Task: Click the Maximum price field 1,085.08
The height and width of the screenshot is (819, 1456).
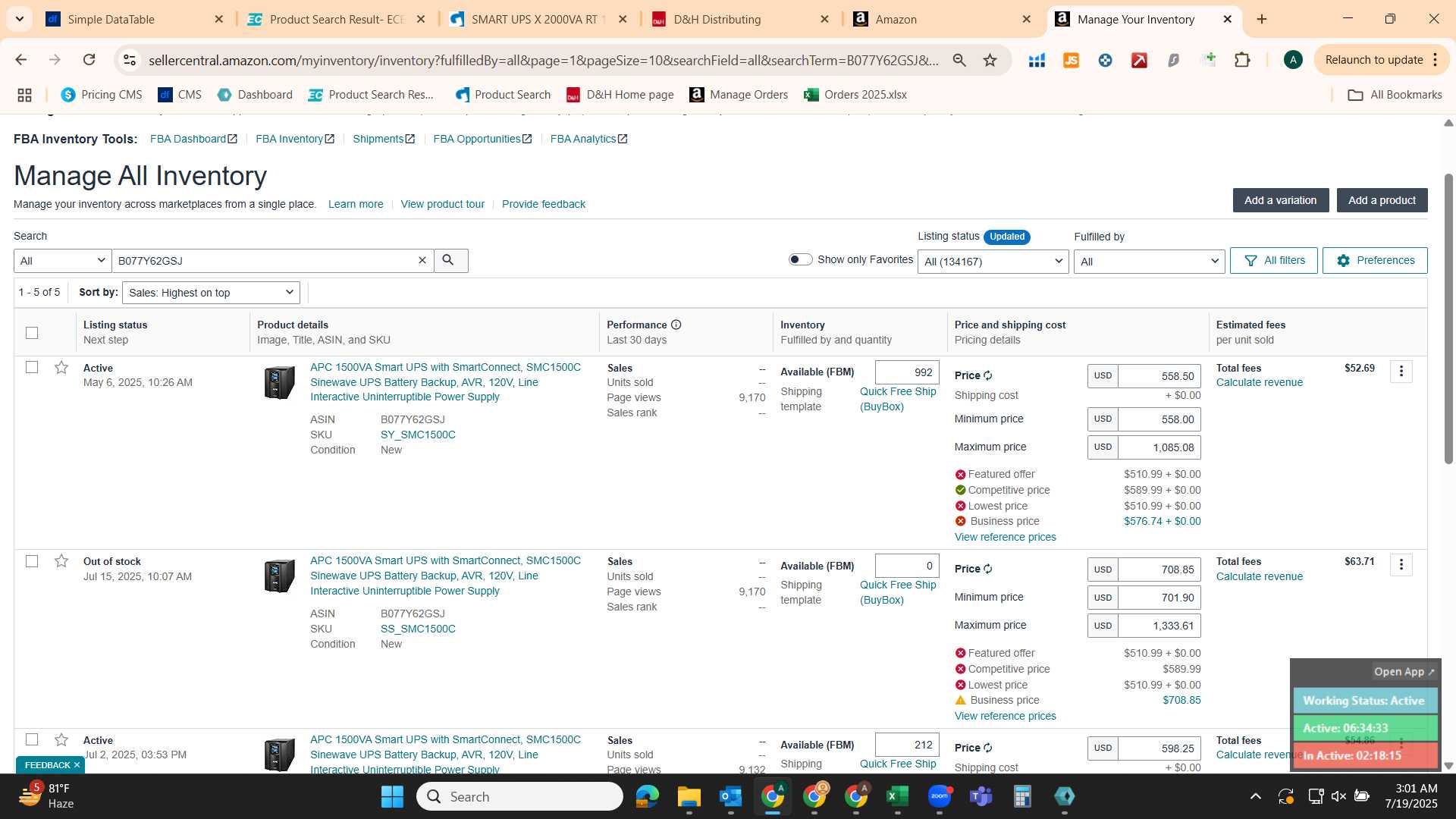Action: coord(1159,447)
